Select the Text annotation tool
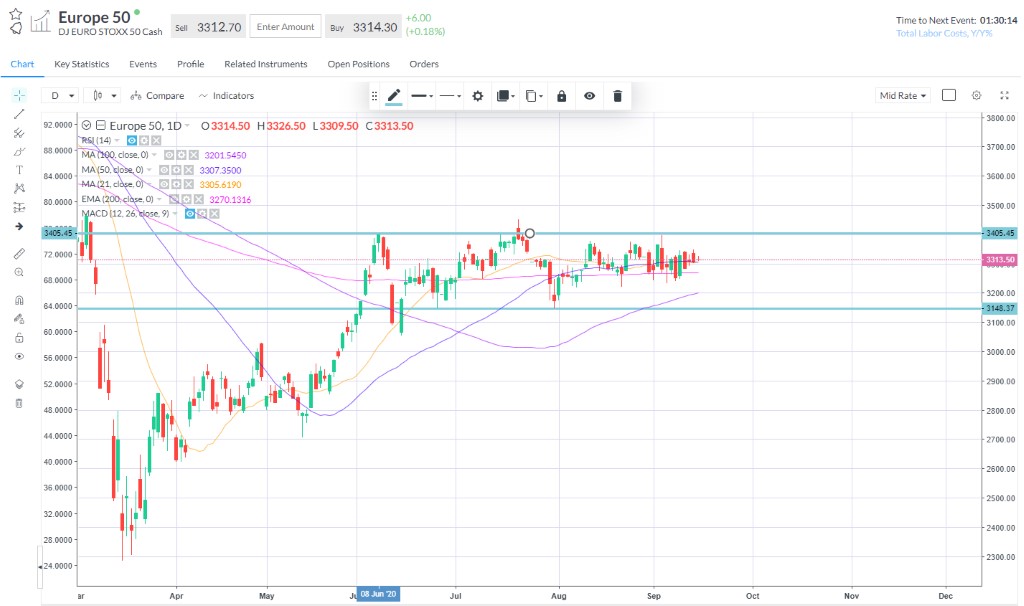Viewport: 1024px width, 606px height. click(x=19, y=170)
